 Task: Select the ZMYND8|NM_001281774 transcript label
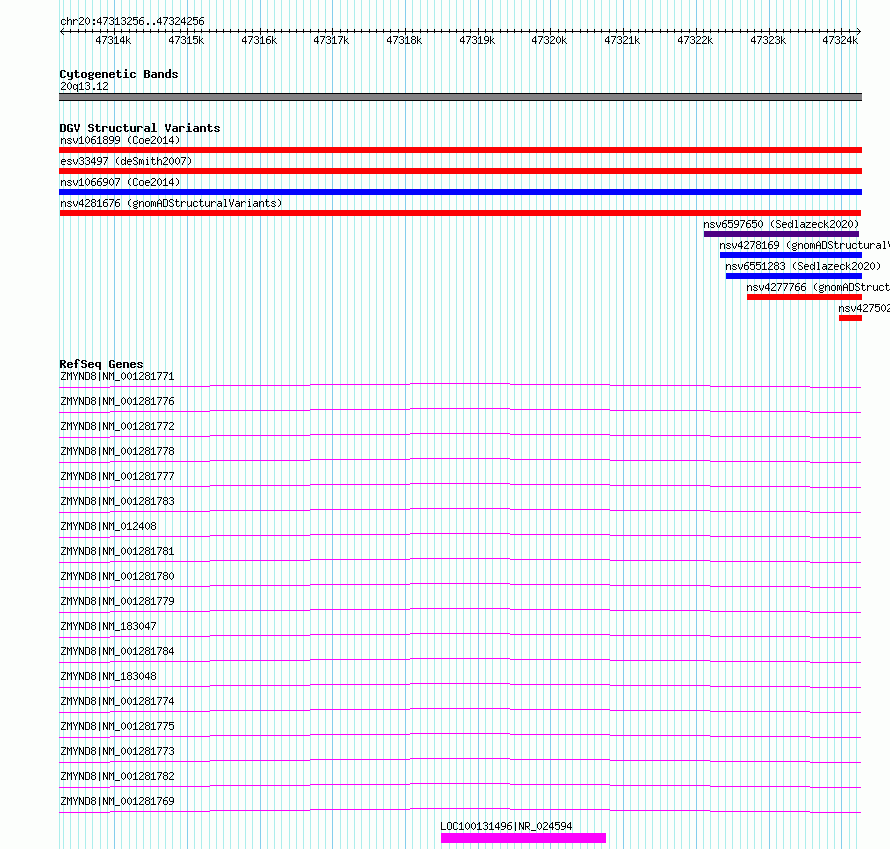[117, 701]
